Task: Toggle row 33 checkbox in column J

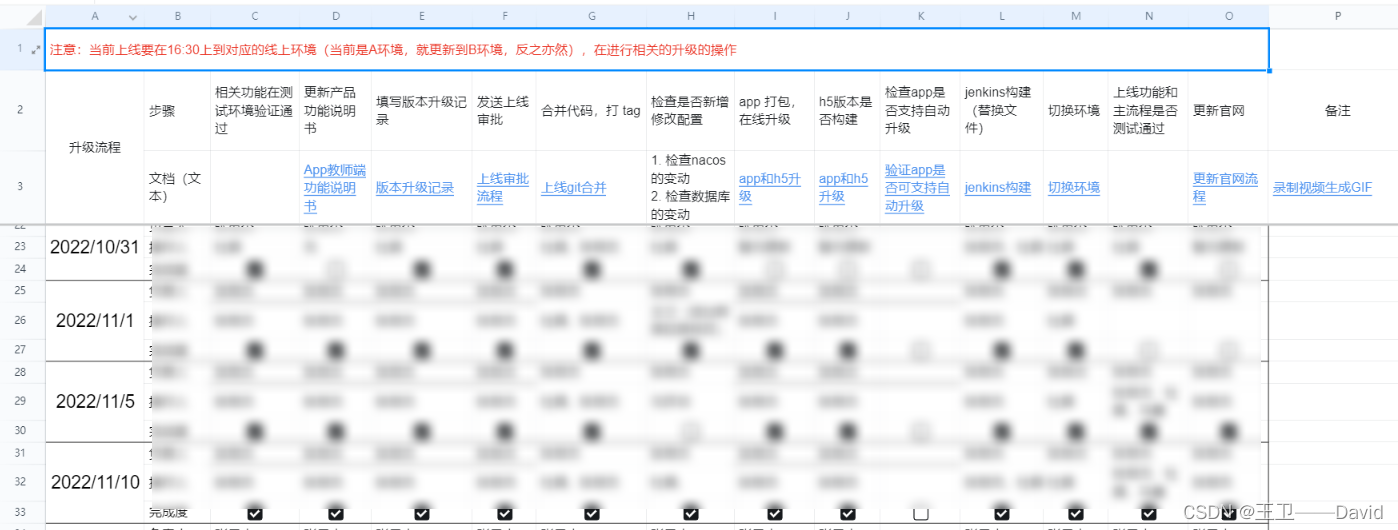Action: point(847,513)
